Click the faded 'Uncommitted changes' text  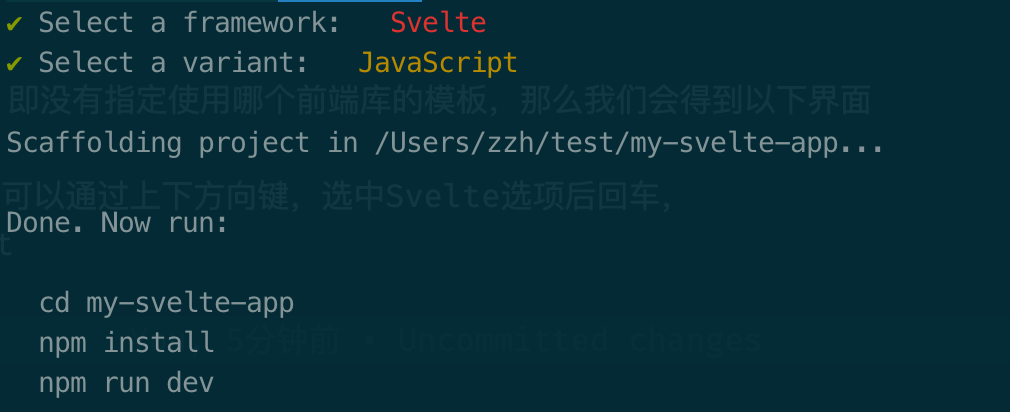579,342
